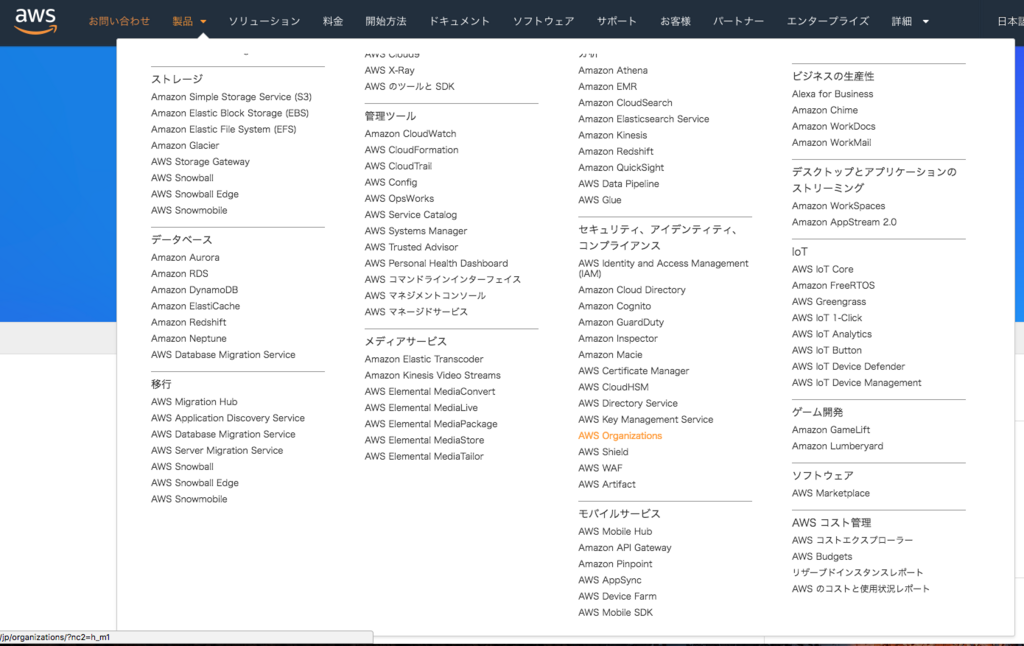Viewport: 1024px width, 646px height.
Task: Open the ソフトウェア menu item
Action: coord(543,21)
